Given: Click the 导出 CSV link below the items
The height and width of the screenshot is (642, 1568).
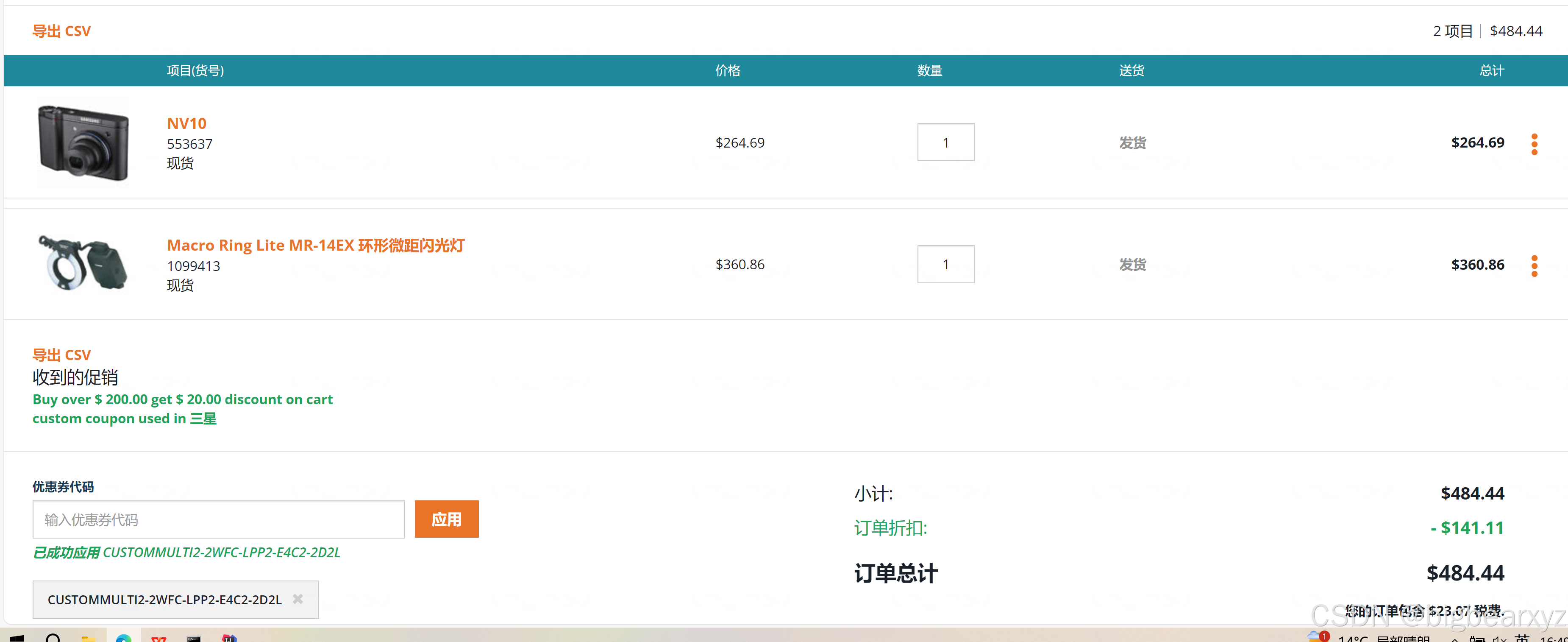Looking at the screenshot, I should tap(61, 354).
